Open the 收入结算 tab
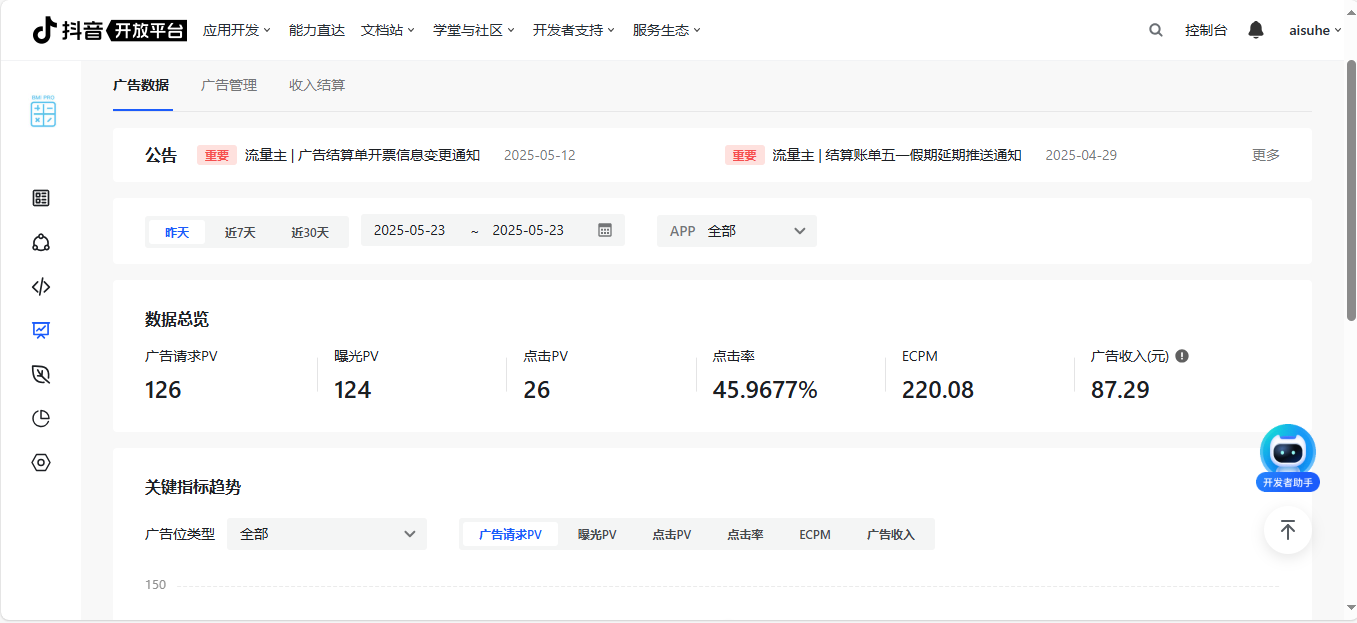The height and width of the screenshot is (623, 1357). 317,85
